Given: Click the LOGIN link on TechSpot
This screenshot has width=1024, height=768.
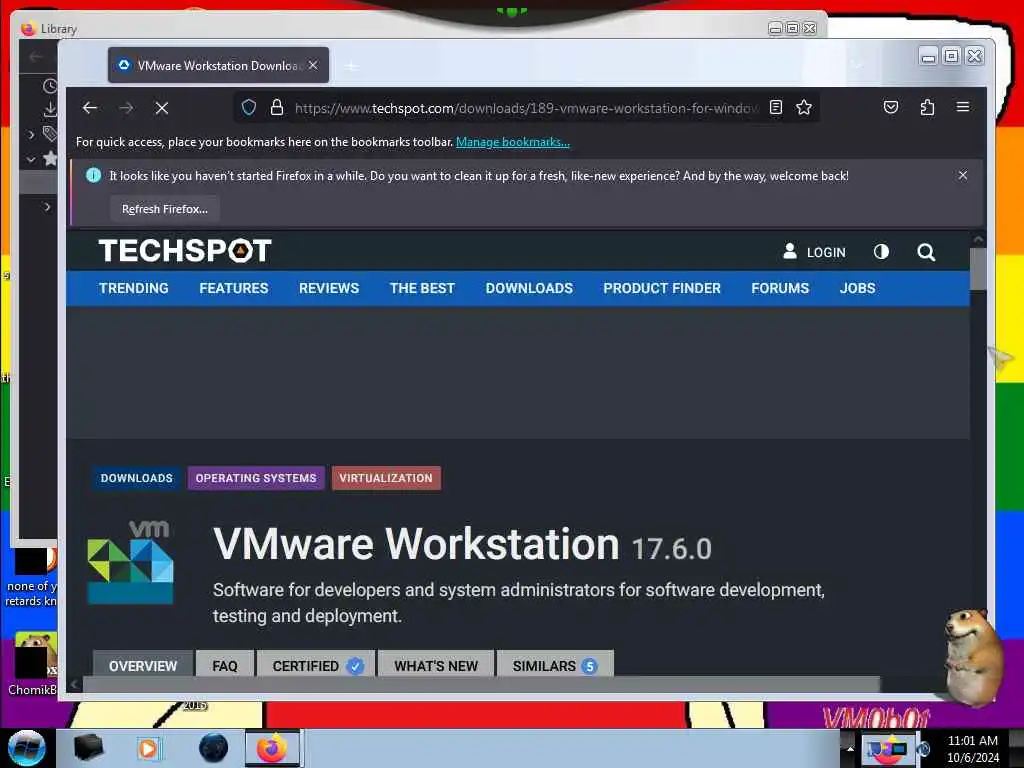Looking at the screenshot, I should coord(814,252).
